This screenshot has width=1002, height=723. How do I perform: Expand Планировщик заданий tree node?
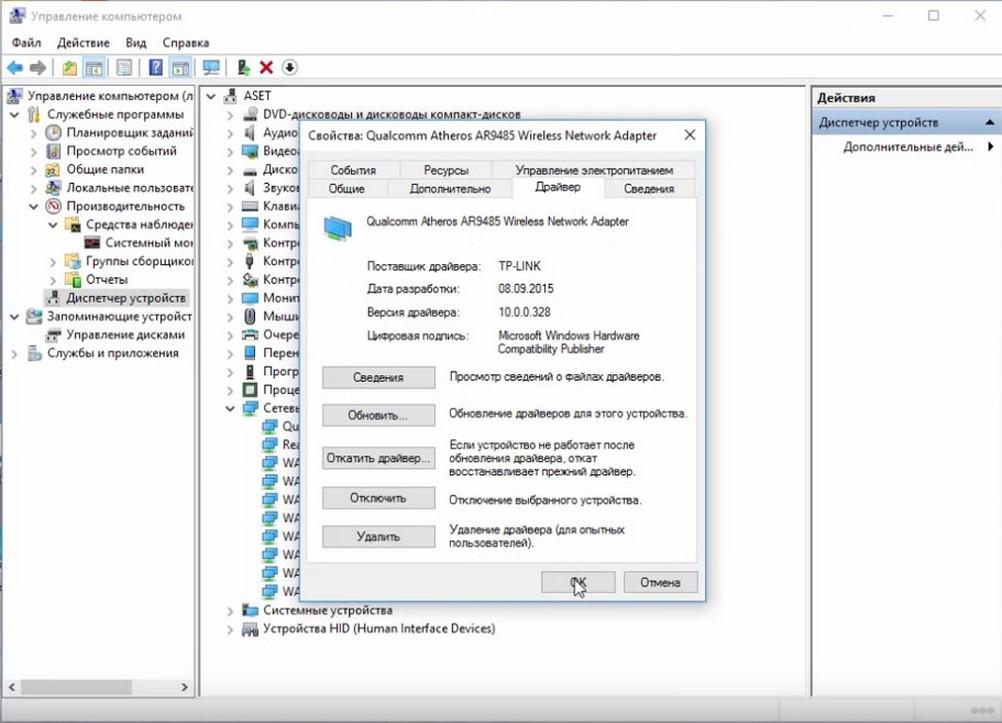[34, 133]
